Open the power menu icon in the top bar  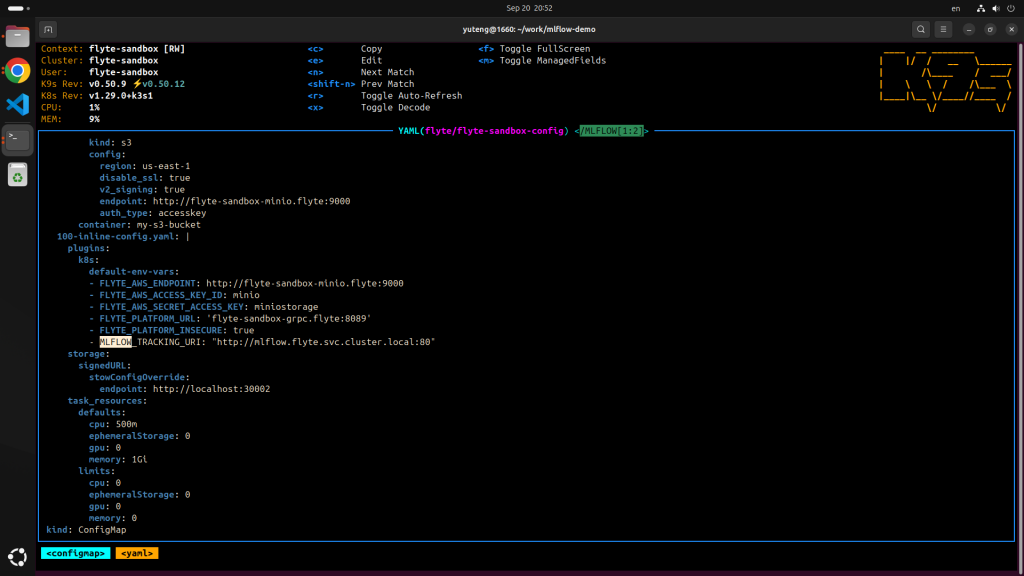(1011, 8)
